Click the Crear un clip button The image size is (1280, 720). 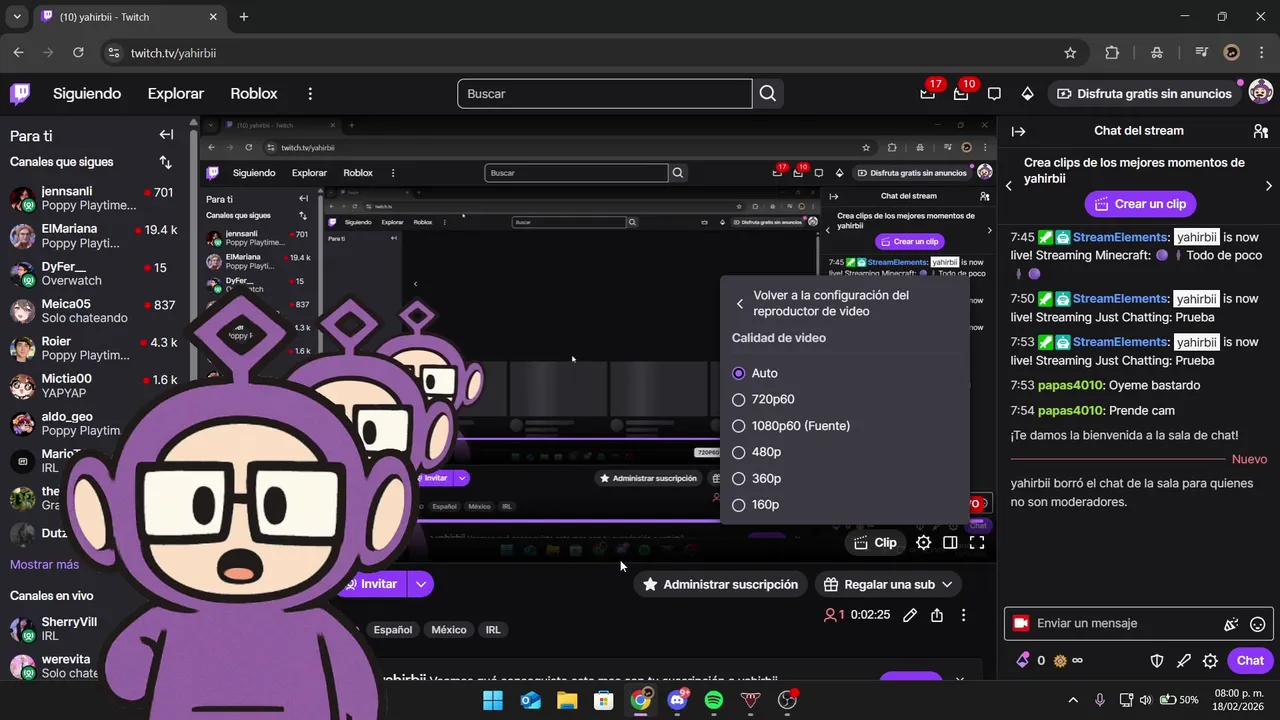point(1140,204)
